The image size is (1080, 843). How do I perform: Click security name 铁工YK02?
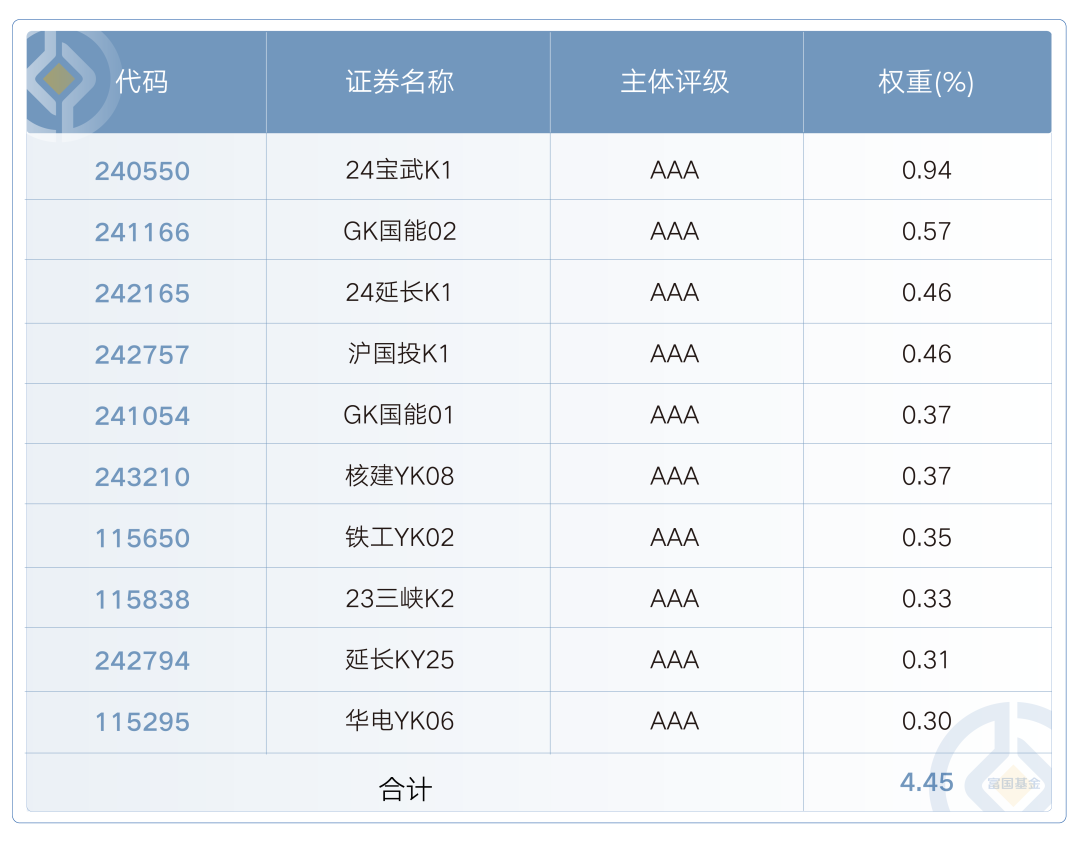pyautogui.click(x=399, y=538)
